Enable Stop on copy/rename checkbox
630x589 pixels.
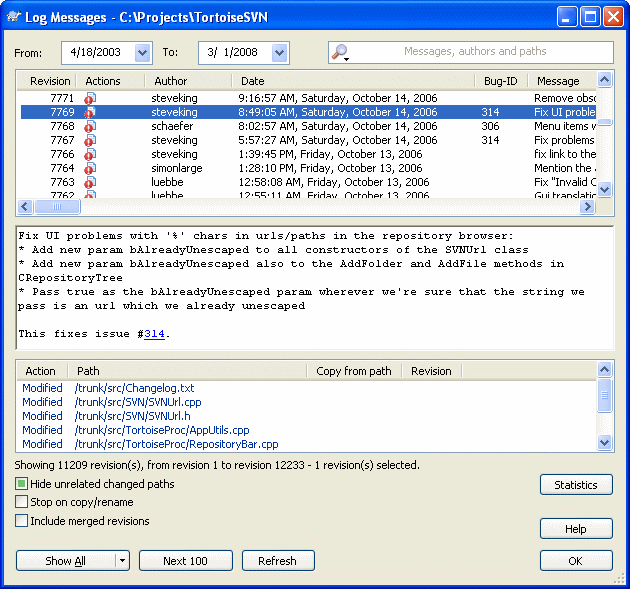coord(22,502)
